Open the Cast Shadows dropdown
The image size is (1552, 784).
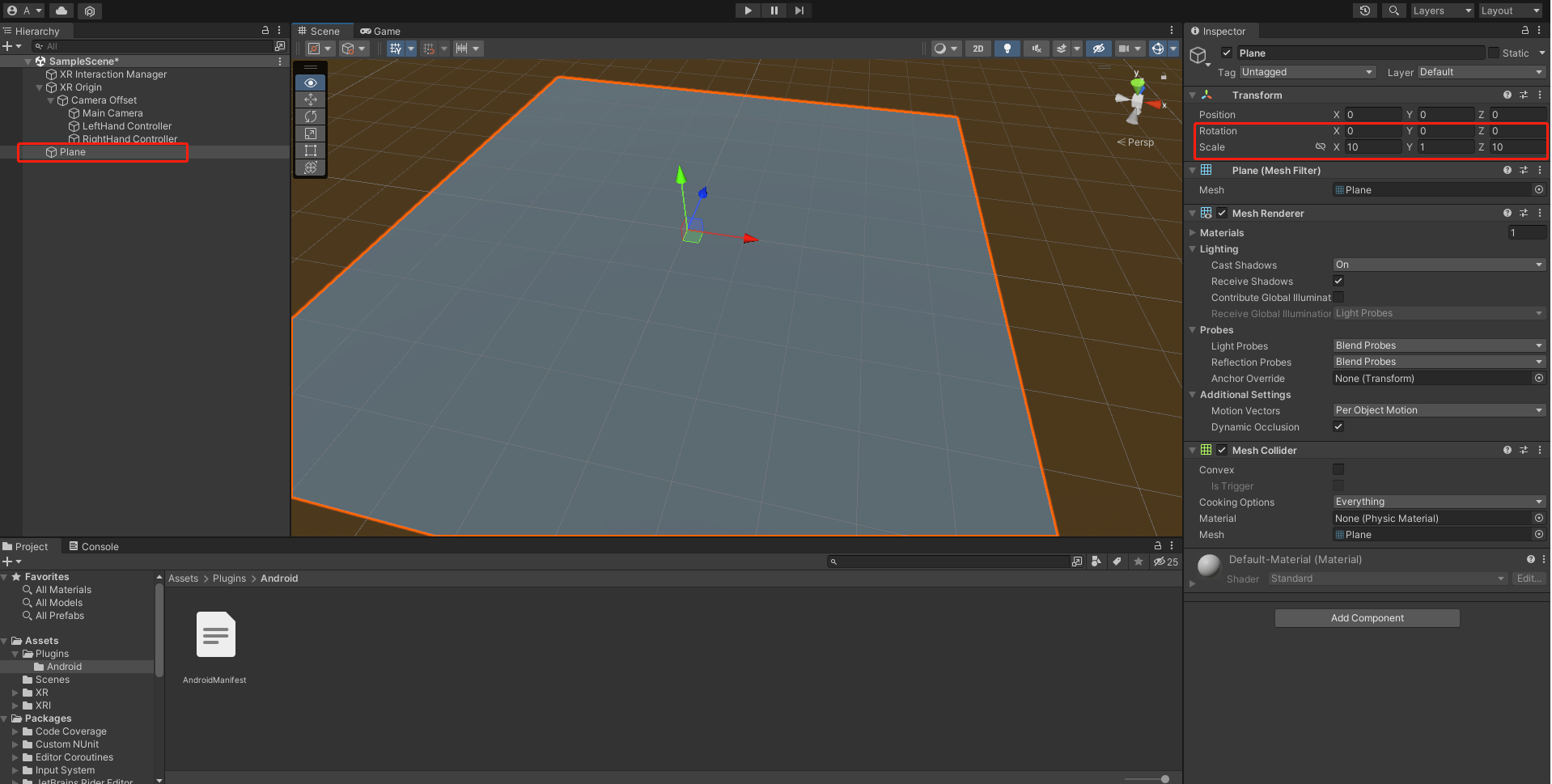coord(1438,265)
